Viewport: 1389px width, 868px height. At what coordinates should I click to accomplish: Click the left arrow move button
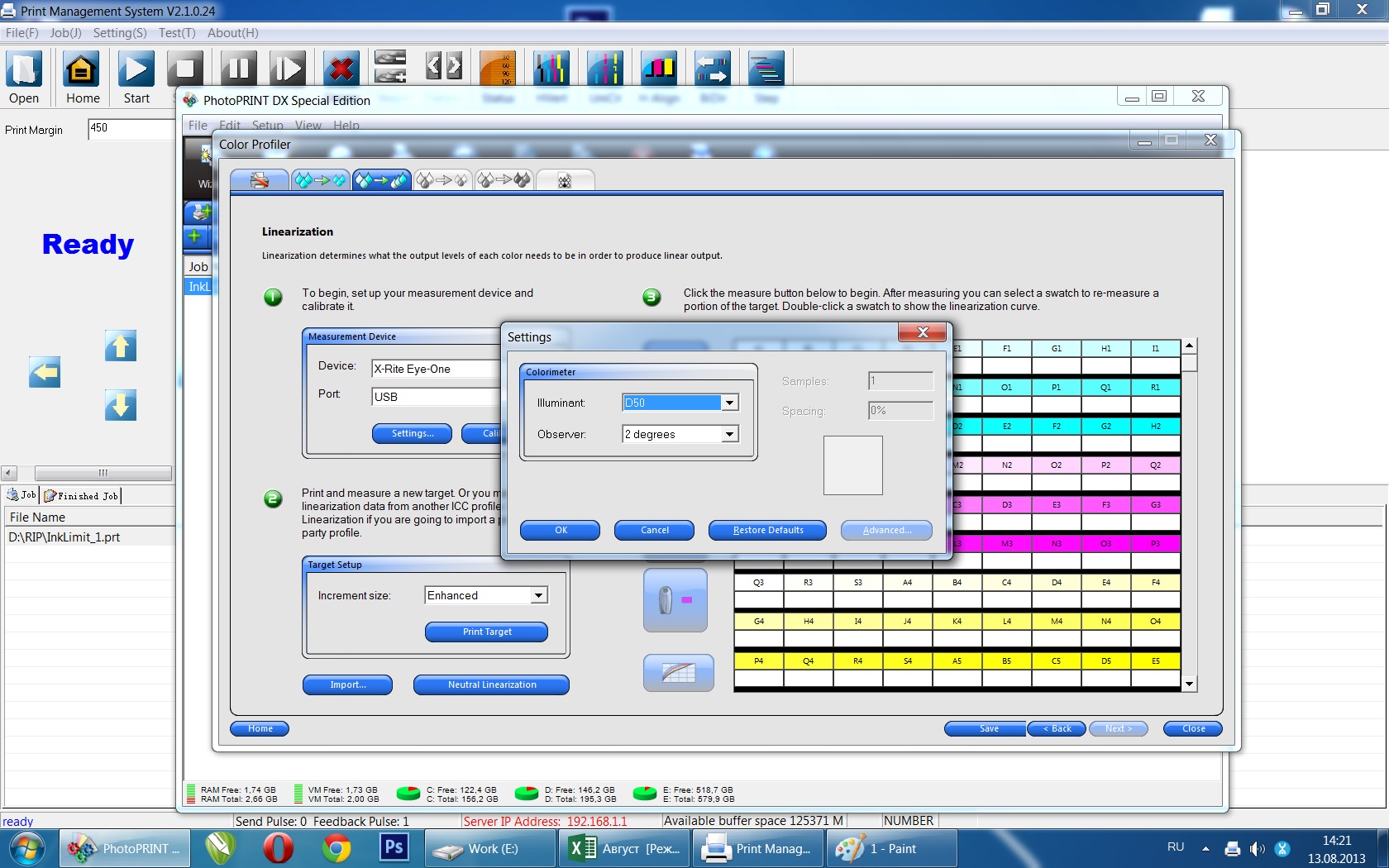coord(45,372)
